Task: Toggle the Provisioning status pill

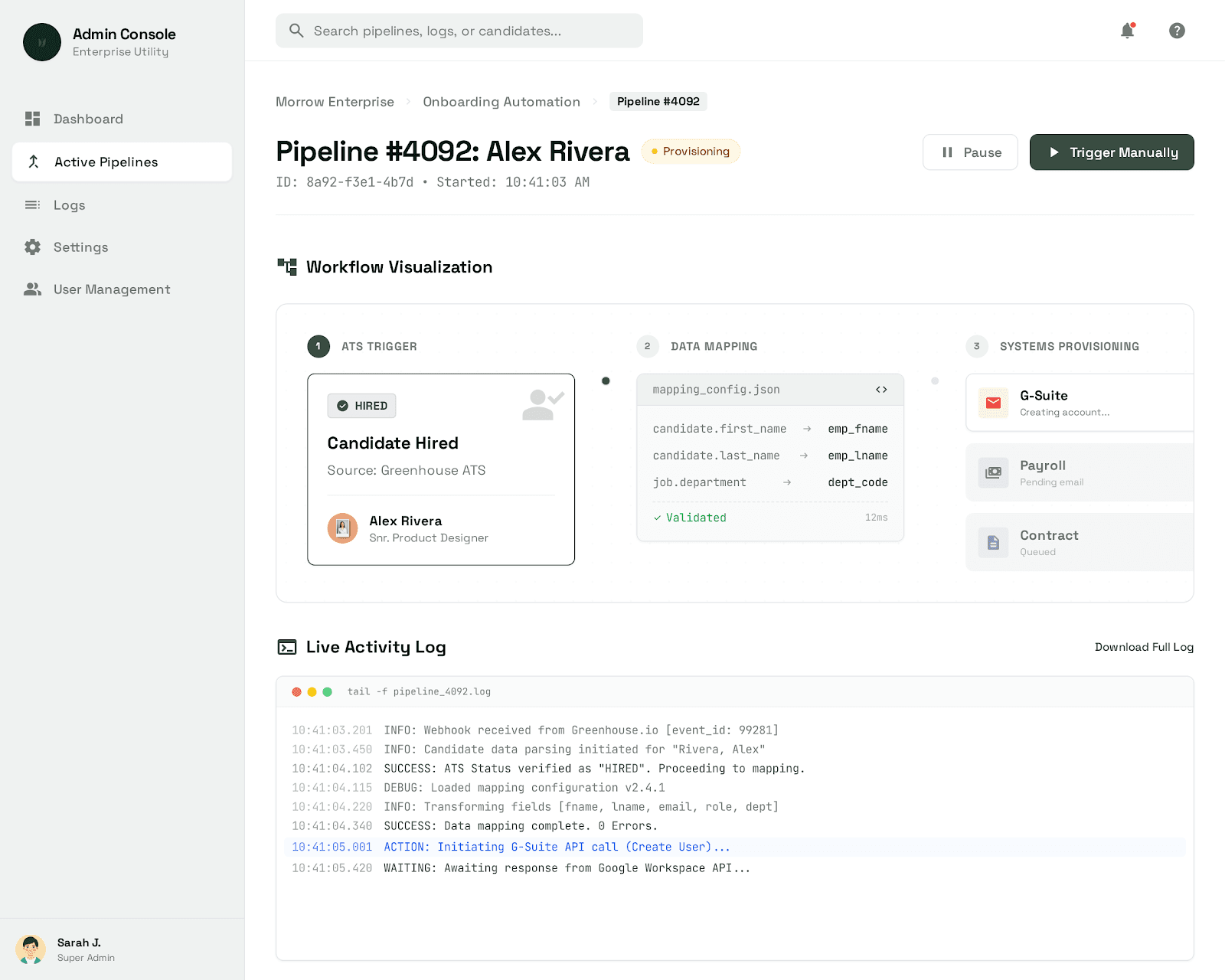Action: click(691, 151)
